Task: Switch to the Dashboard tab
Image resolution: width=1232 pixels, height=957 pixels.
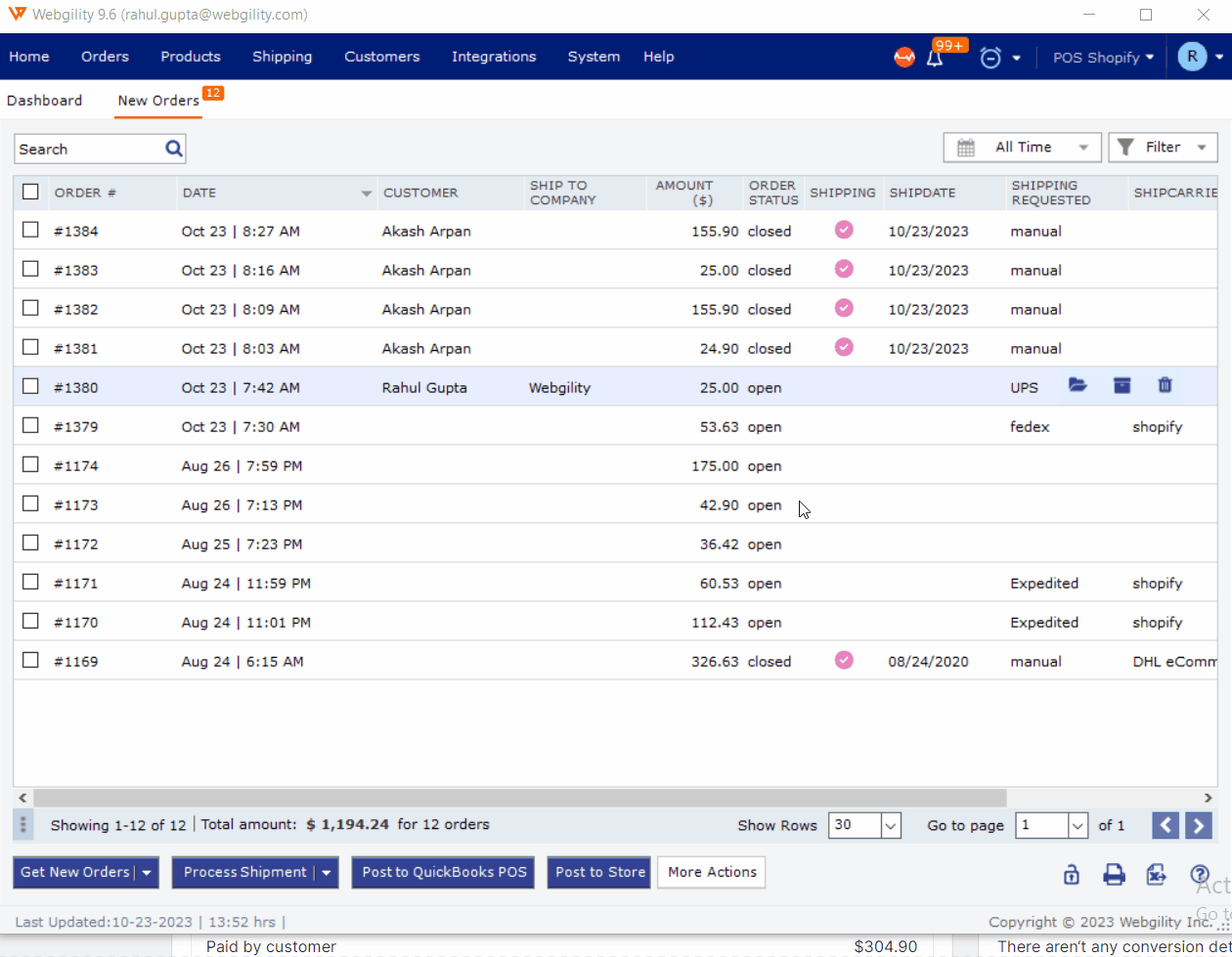Action: (45, 101)
